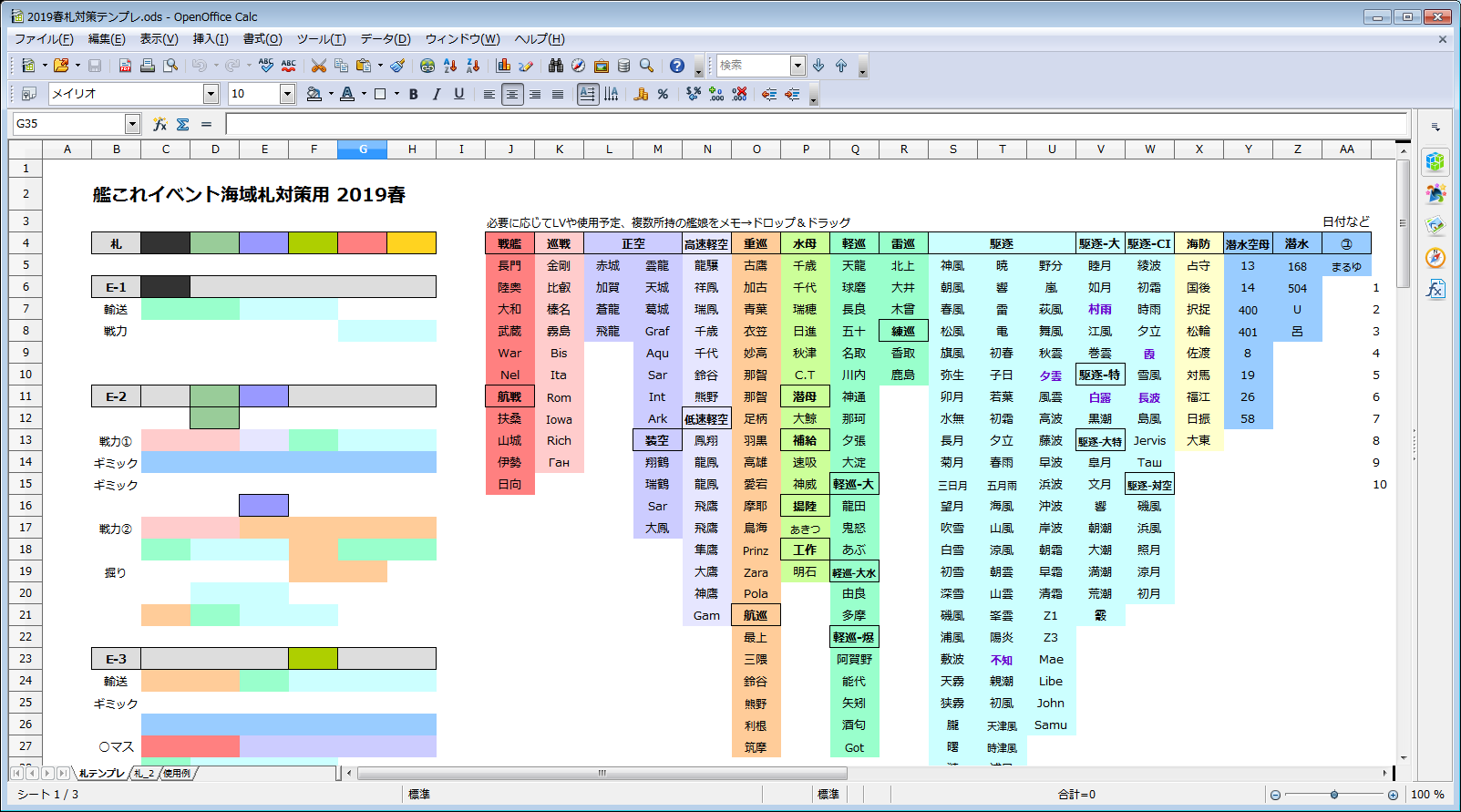This screenshot has height=812, width=1461.
Task: Open the font name dropdown
Action: [x=211, y=94]
